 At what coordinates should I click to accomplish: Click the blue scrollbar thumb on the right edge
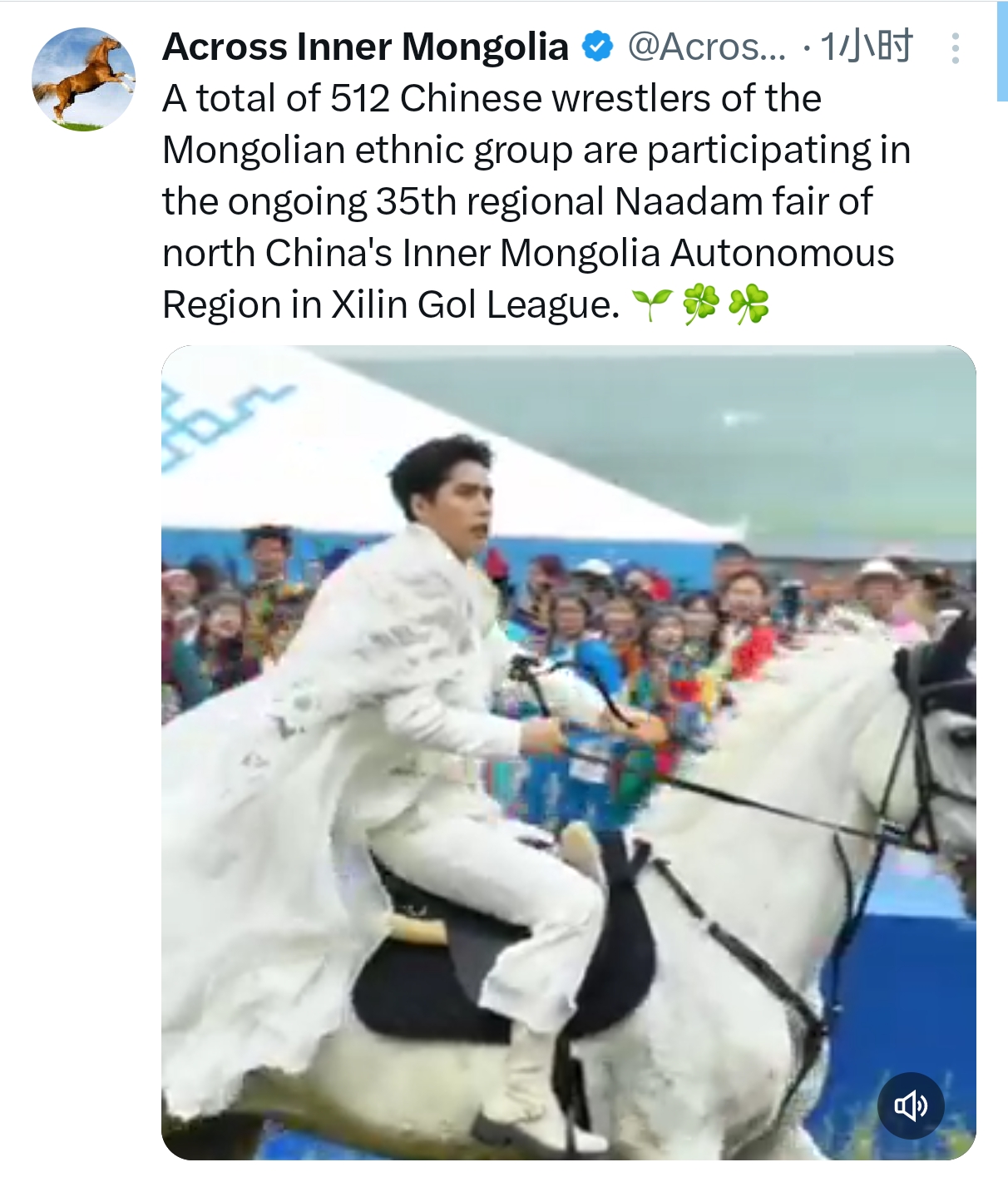(x=1002, y=52)
